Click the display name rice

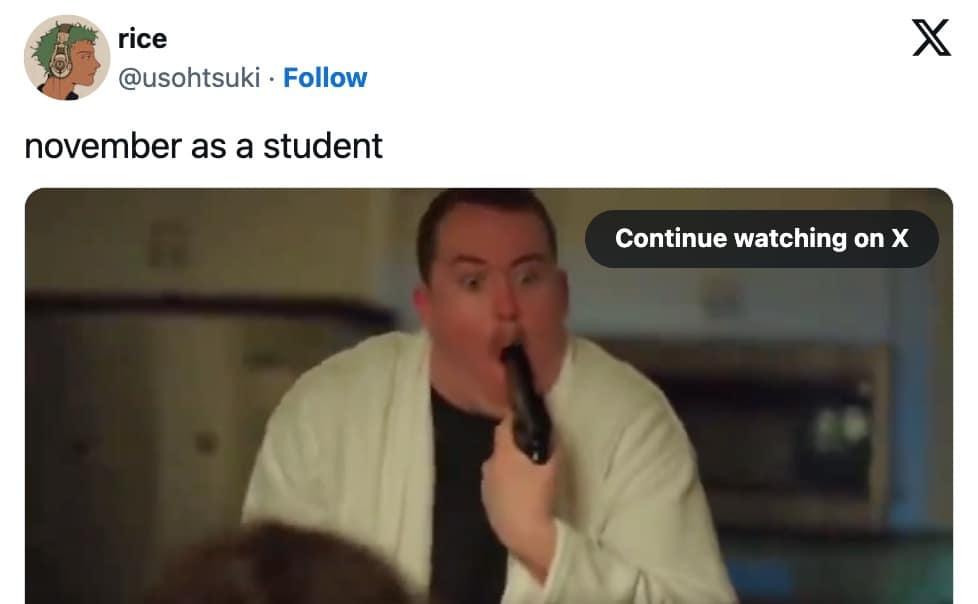[142, 39]
